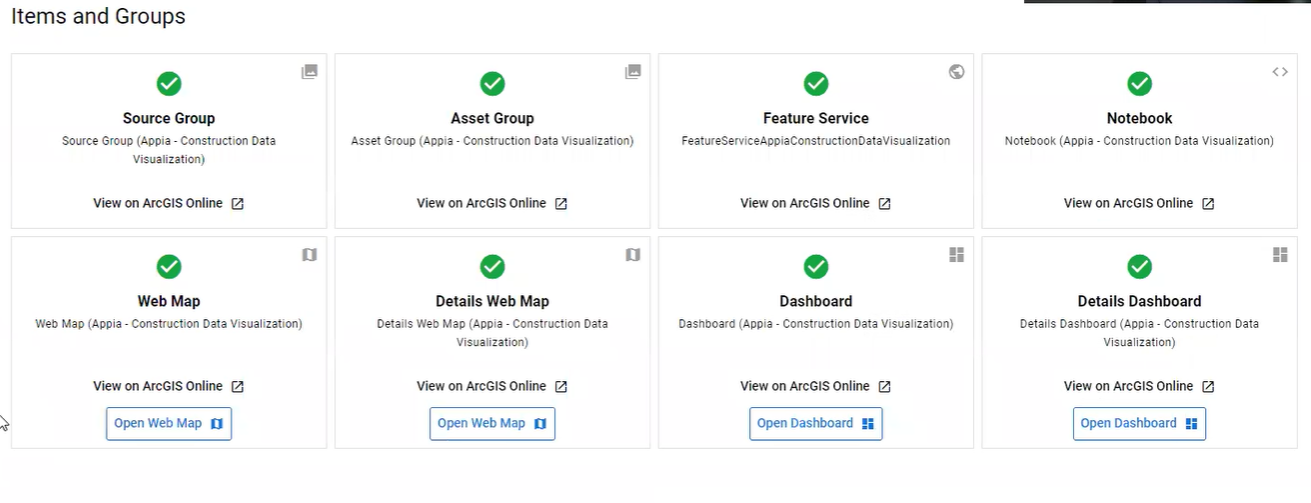Viewport: 1311px width, 503px height.
Task: Click the group icon on Asset Group card
Action: (x=633, y=72)
